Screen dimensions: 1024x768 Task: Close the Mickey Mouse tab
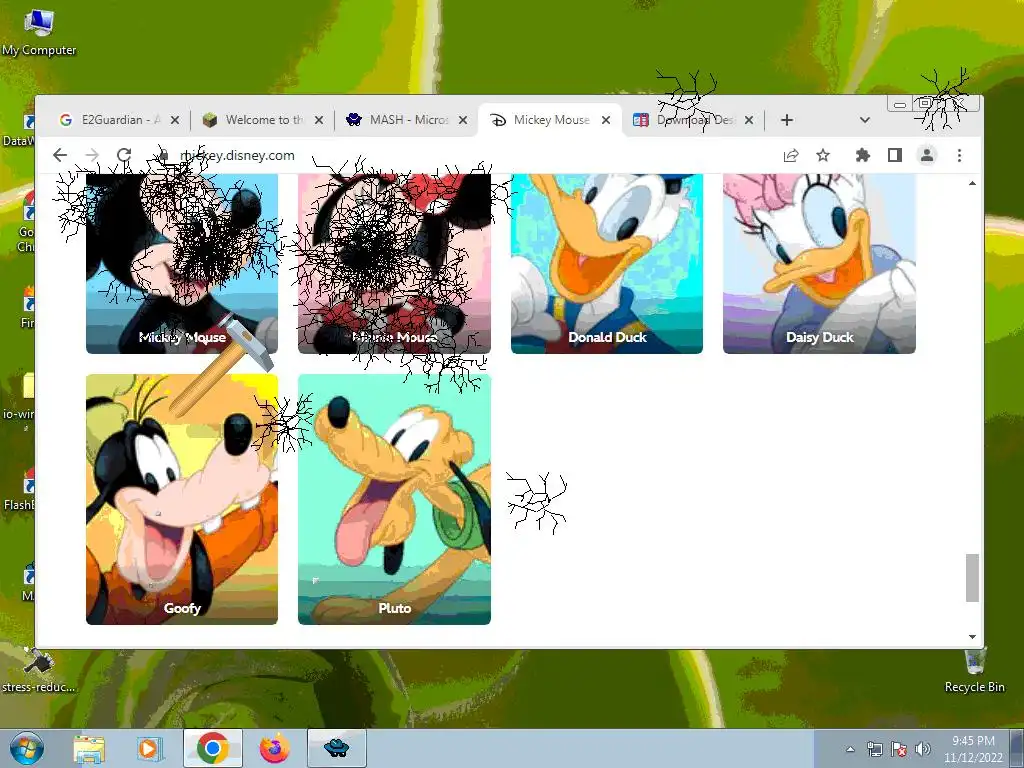(x=606, y=120)
